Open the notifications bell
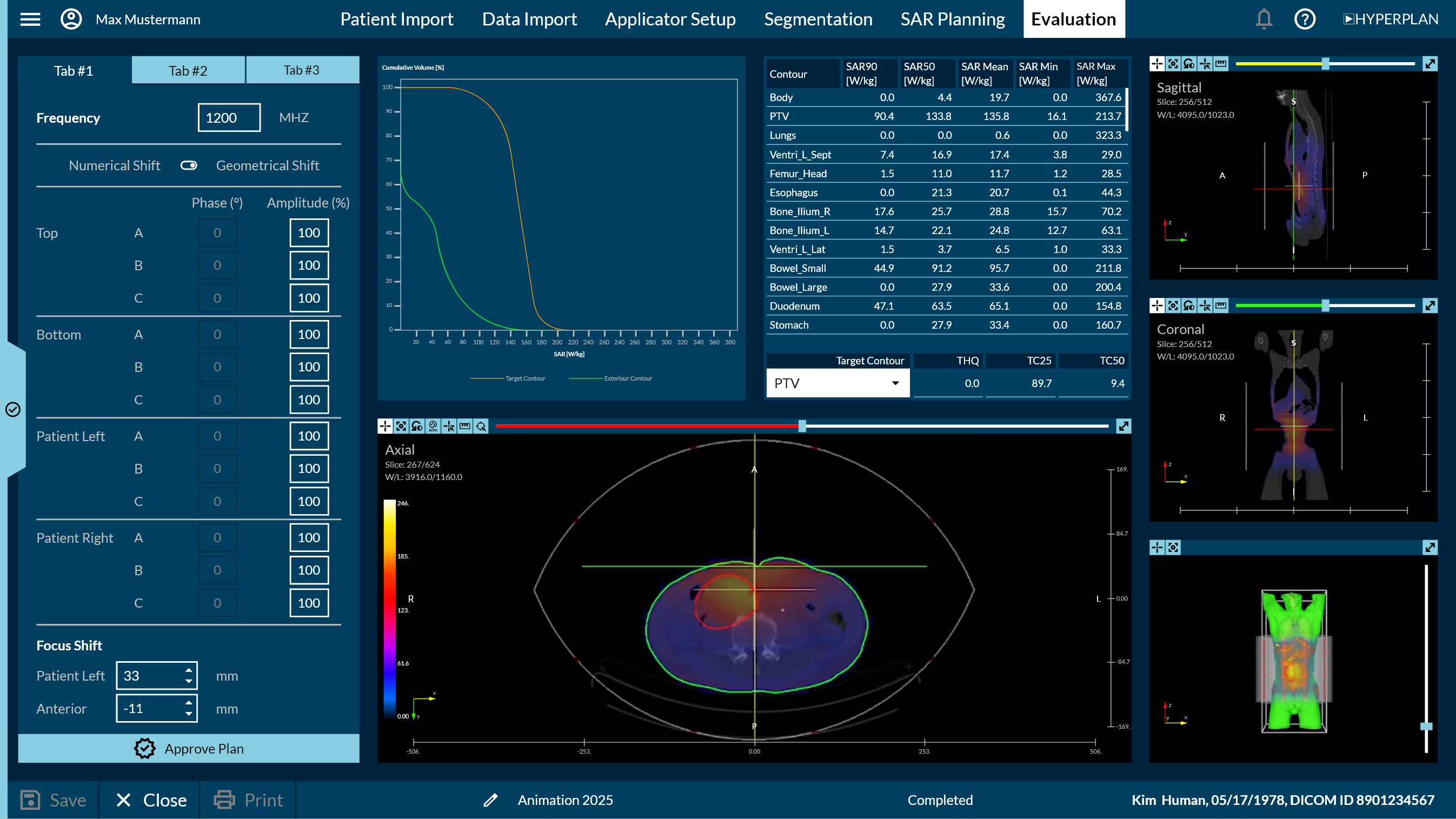The width and height of the screenshot is (1456, 819). (1264, 19)
